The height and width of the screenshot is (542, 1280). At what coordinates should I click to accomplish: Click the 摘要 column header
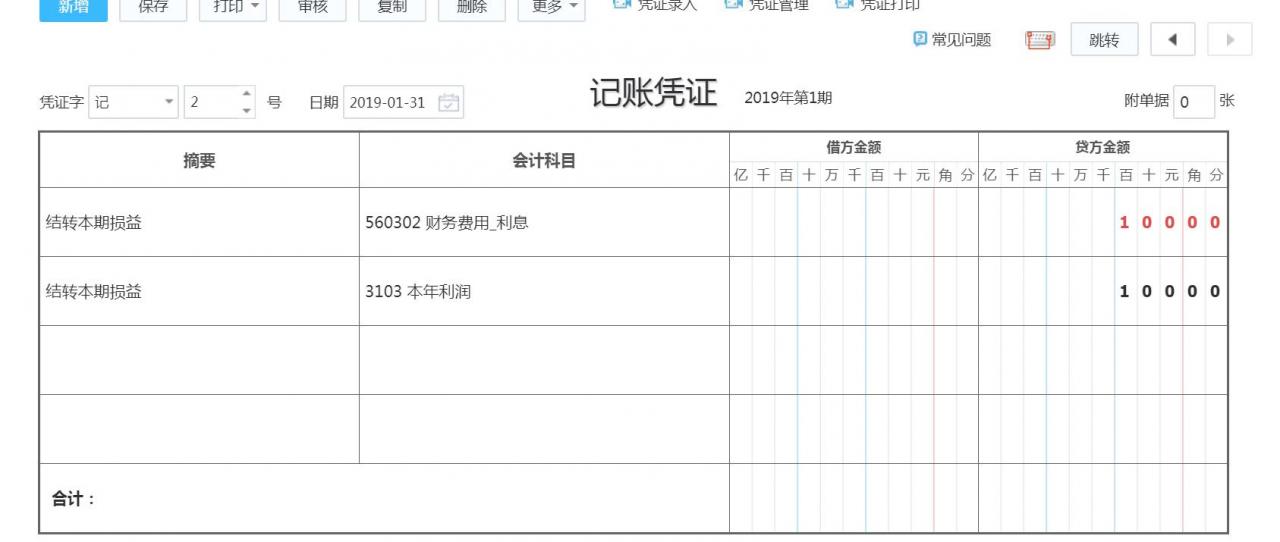(199, 160)
